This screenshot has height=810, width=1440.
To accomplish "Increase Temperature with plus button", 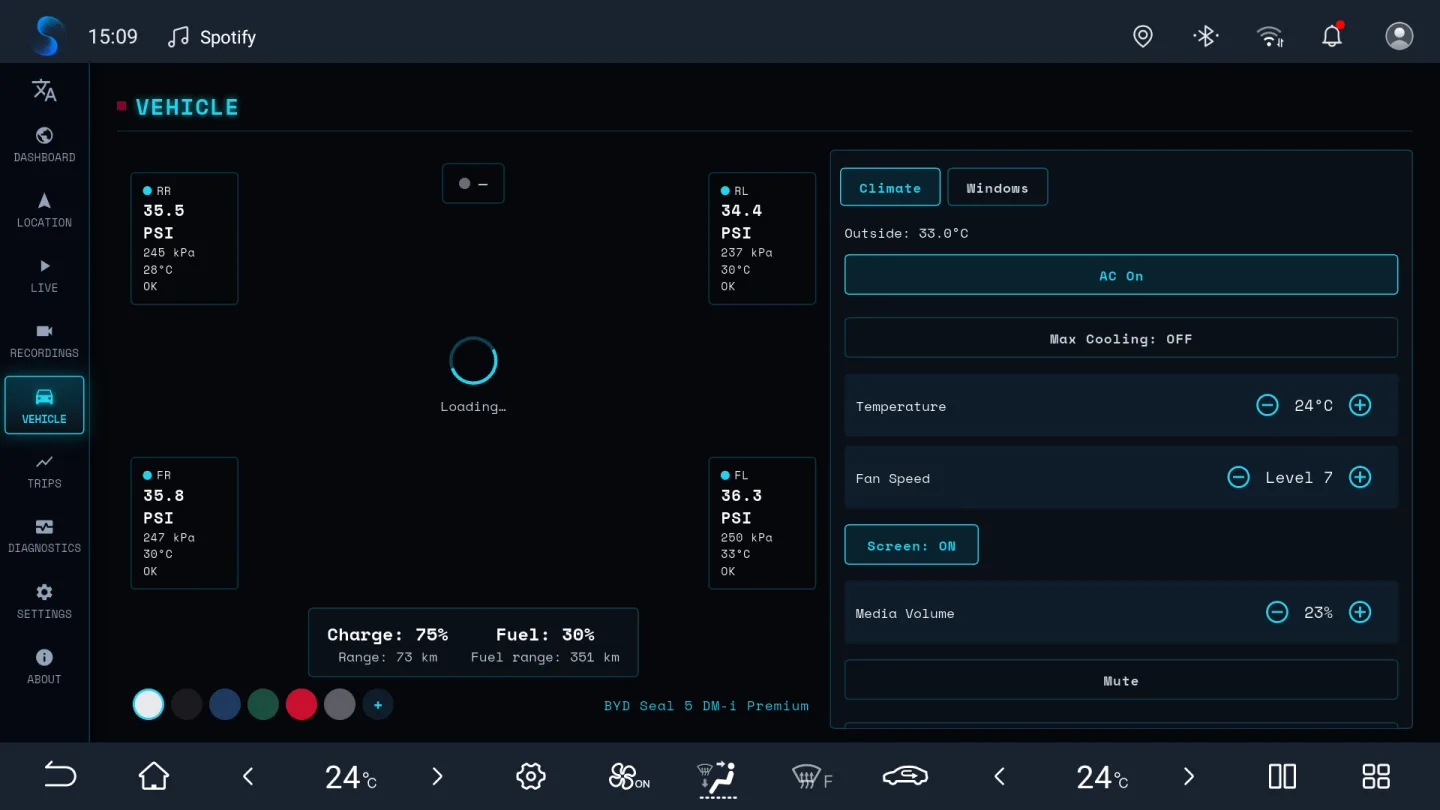I will (1360, 405).
